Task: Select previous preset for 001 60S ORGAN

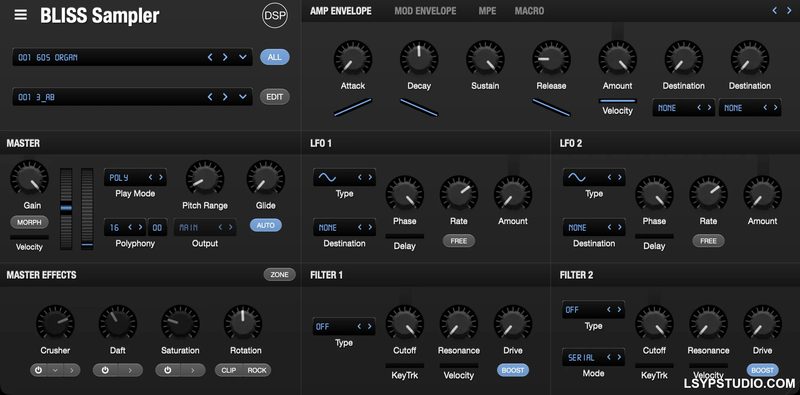Action: pyautogui.click(x=210, y=57)
